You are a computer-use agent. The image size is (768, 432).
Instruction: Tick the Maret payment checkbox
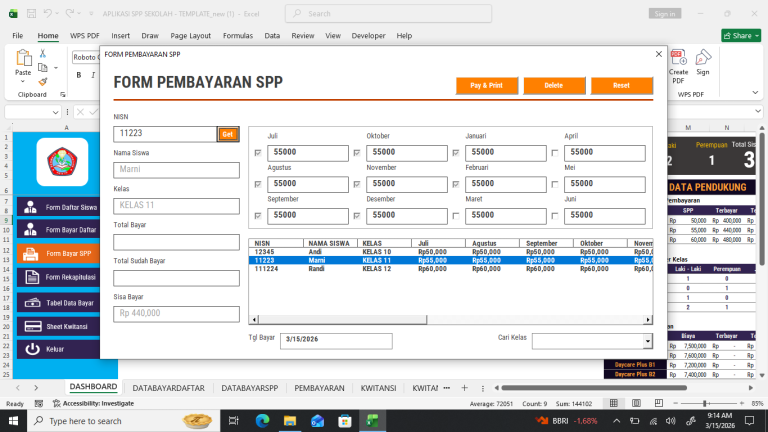click(457, 215)
